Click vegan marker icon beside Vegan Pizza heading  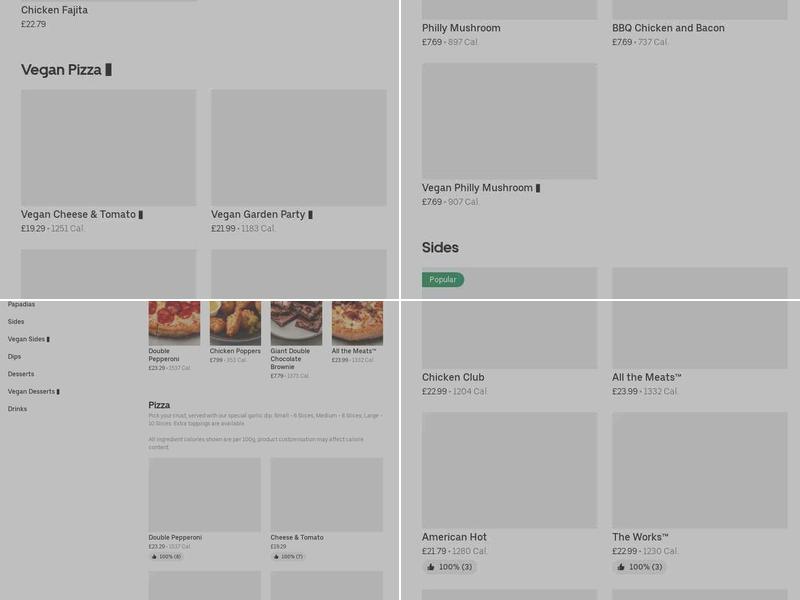108,70
